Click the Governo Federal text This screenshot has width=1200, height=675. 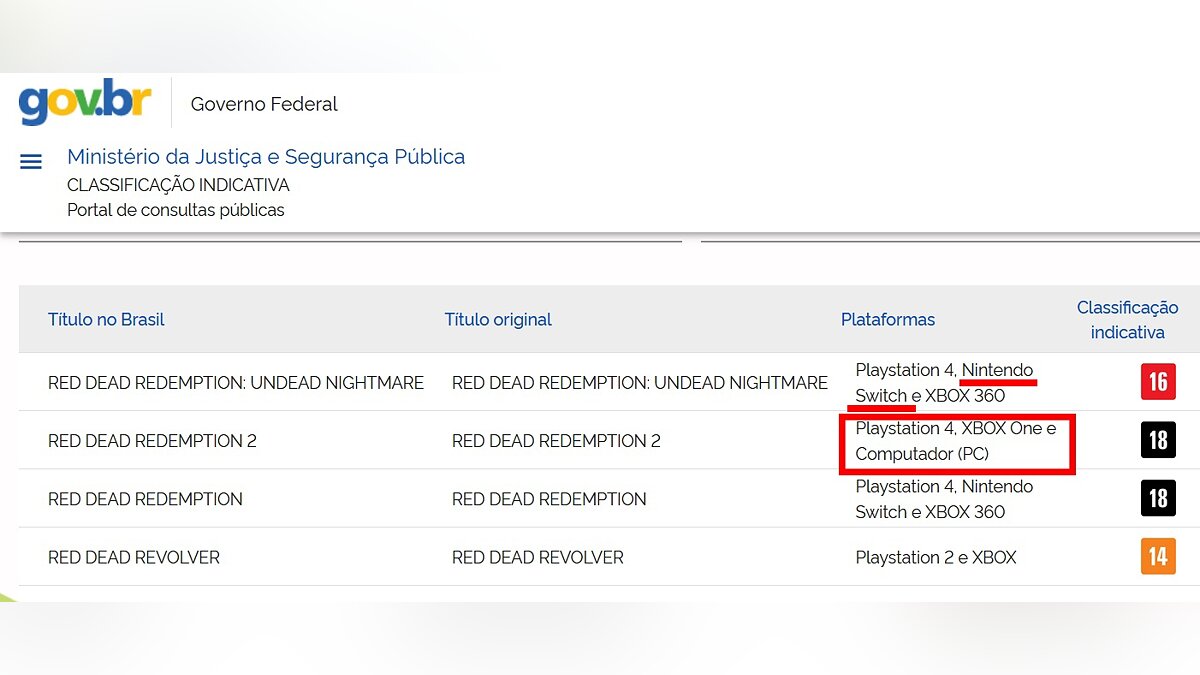pos(264,104)
